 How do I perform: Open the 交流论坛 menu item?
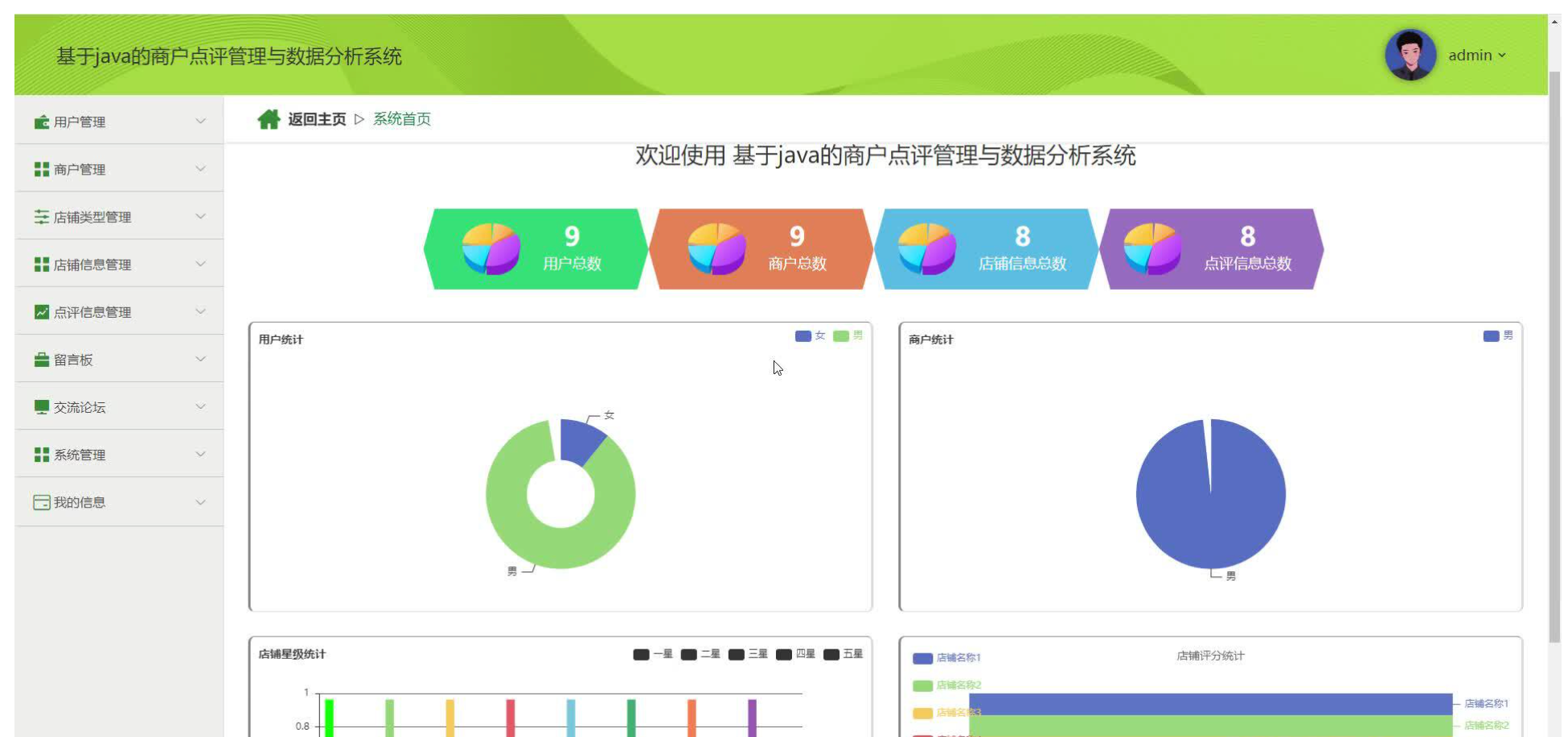[119, 406]
